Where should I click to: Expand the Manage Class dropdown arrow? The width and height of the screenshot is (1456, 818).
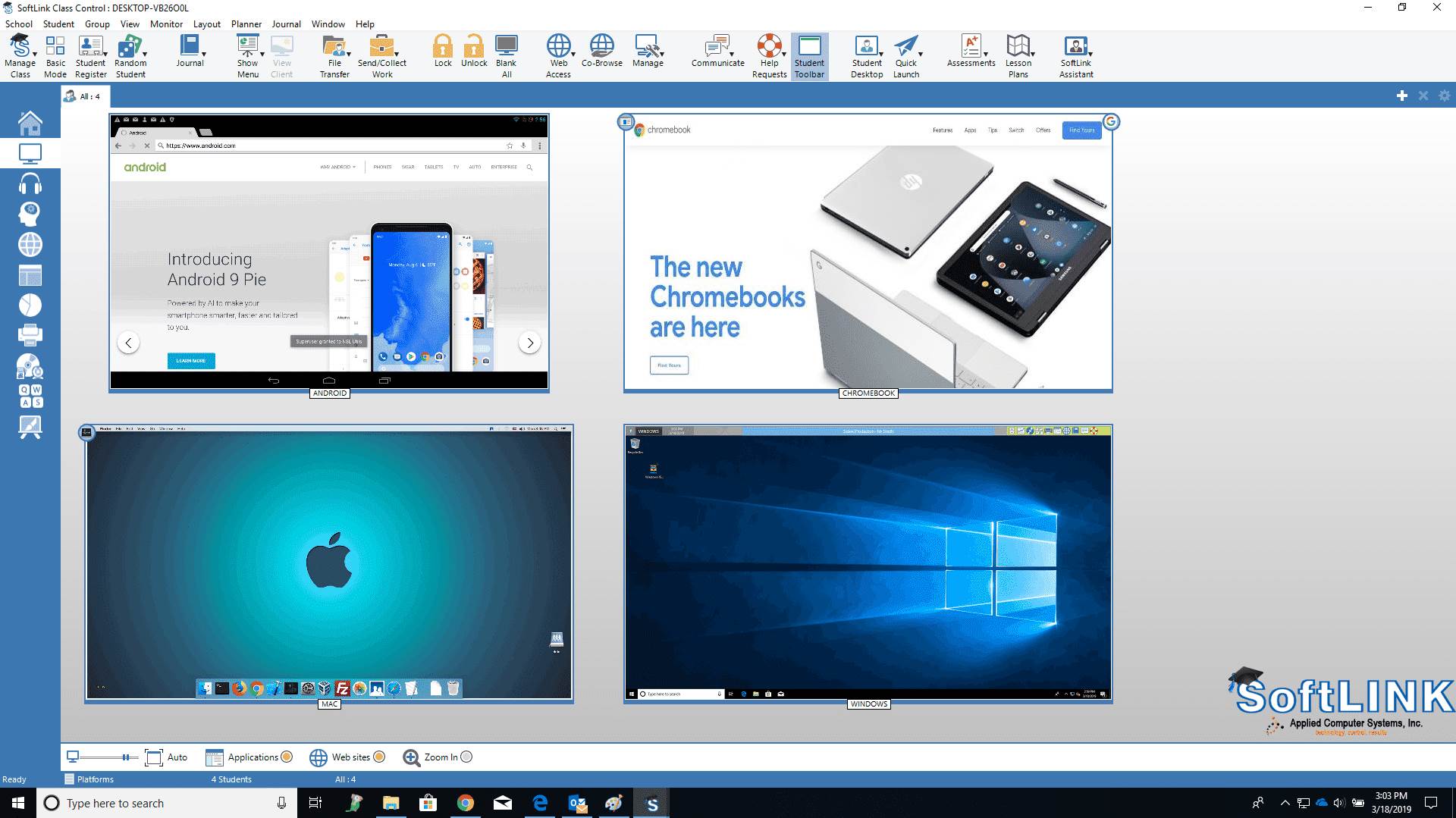[35, 55]
